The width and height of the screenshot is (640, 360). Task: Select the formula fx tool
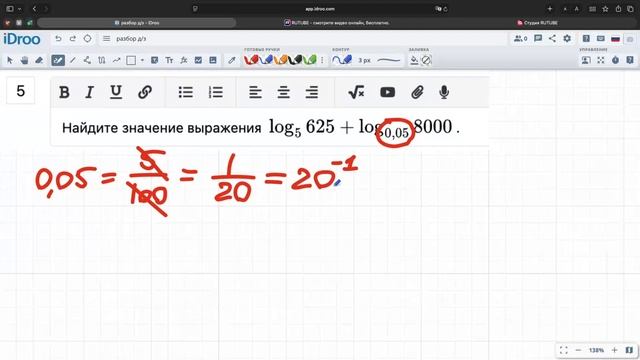[184, 60]
